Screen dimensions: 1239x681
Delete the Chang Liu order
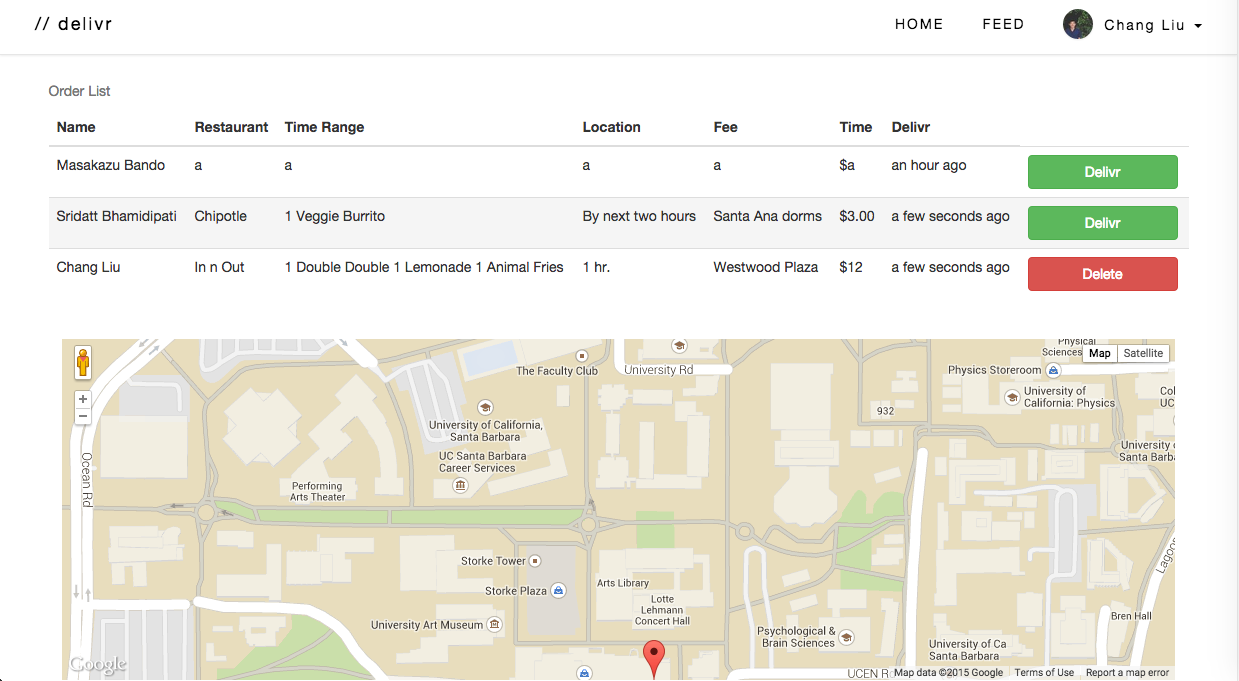point(1102,274)
